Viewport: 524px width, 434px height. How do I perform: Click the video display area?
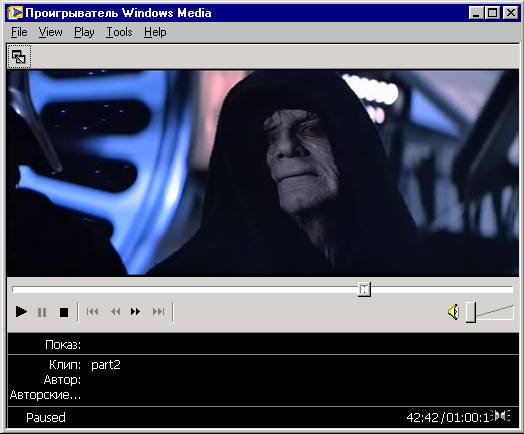tap(263, 173)
